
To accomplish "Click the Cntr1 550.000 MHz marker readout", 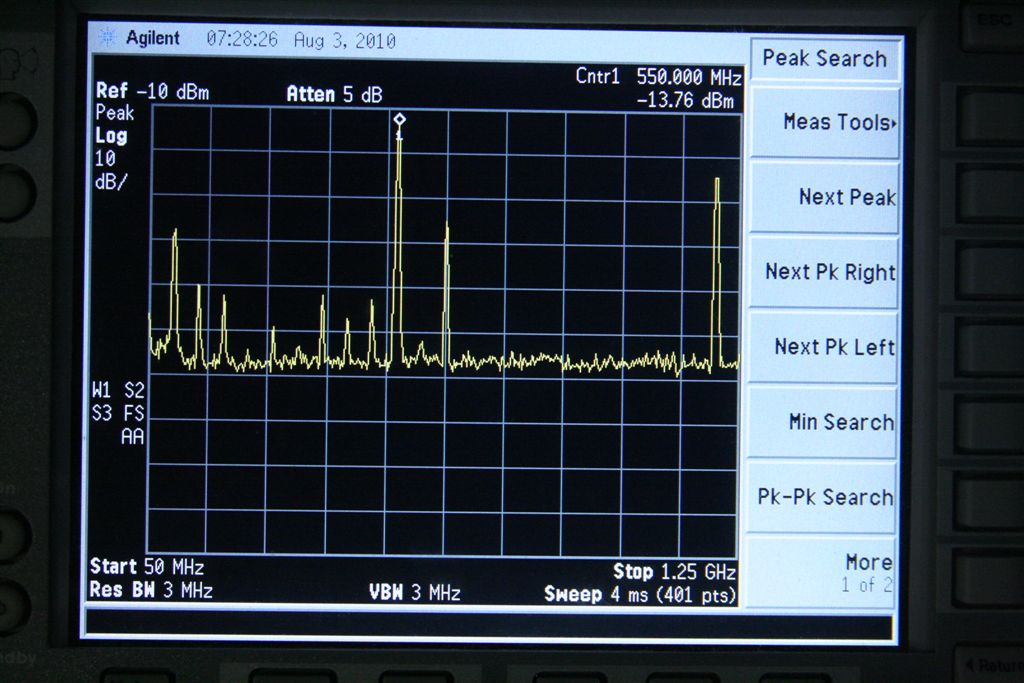I will point(658,77).
